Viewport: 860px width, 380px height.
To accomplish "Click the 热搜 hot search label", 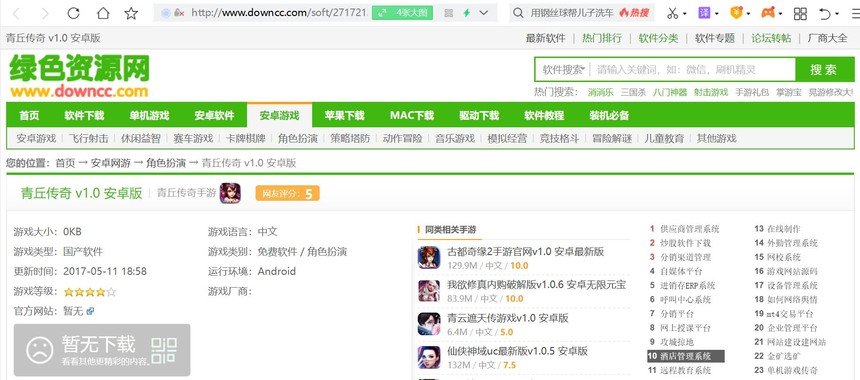I will 634,13.
